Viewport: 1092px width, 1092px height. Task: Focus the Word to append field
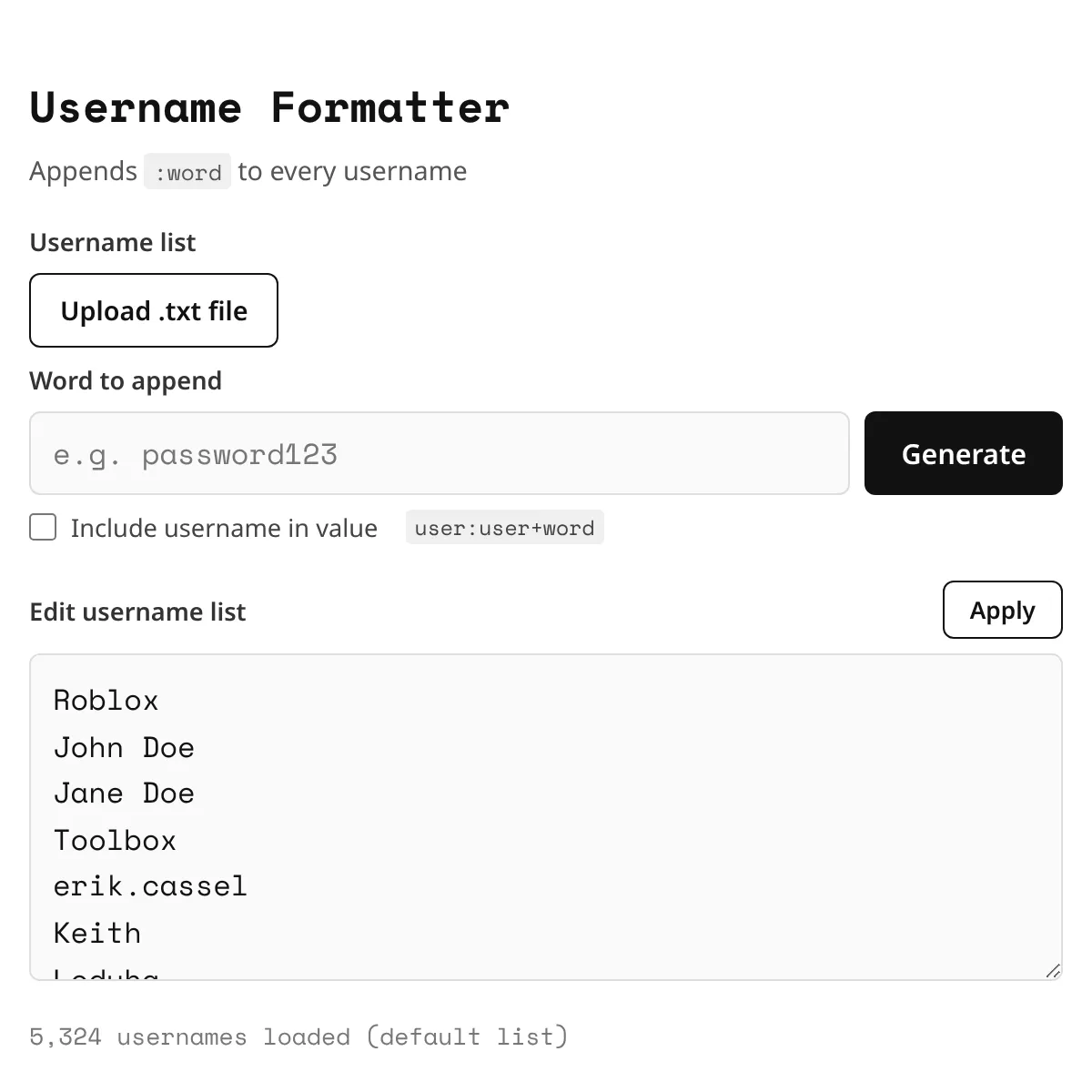tap(440, 453)
